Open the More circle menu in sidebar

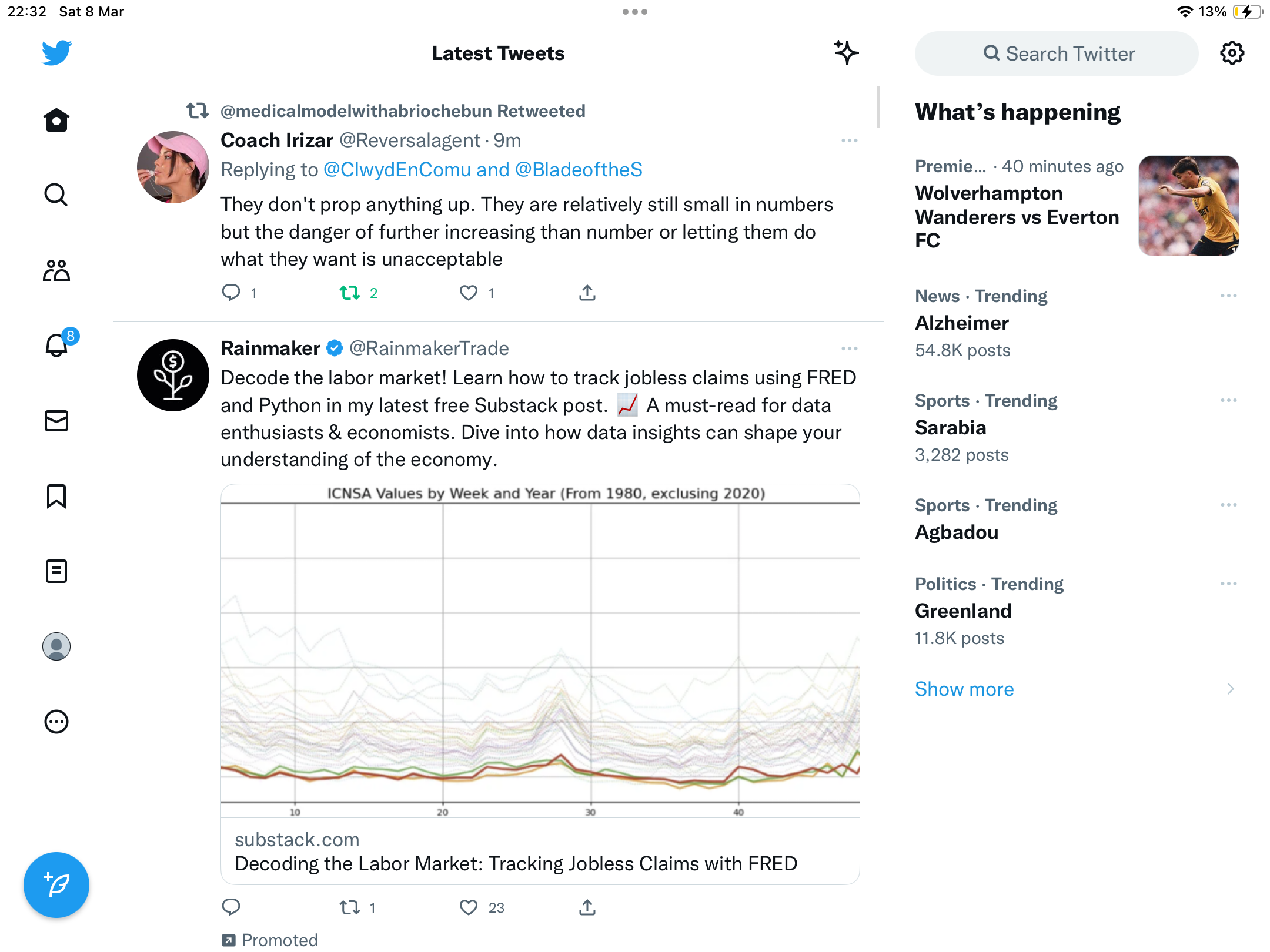pos(56,722)
